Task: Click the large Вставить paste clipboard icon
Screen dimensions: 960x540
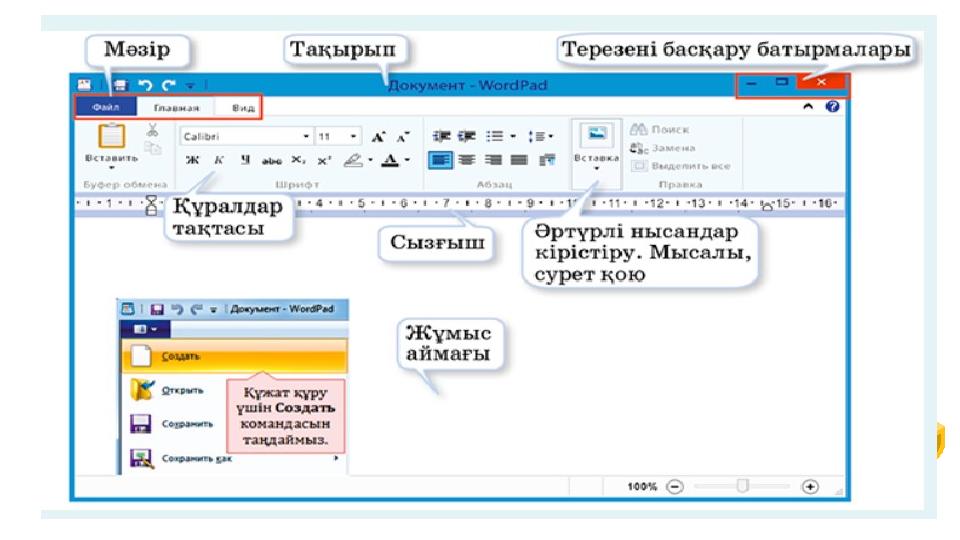Action: coord(111,135)
